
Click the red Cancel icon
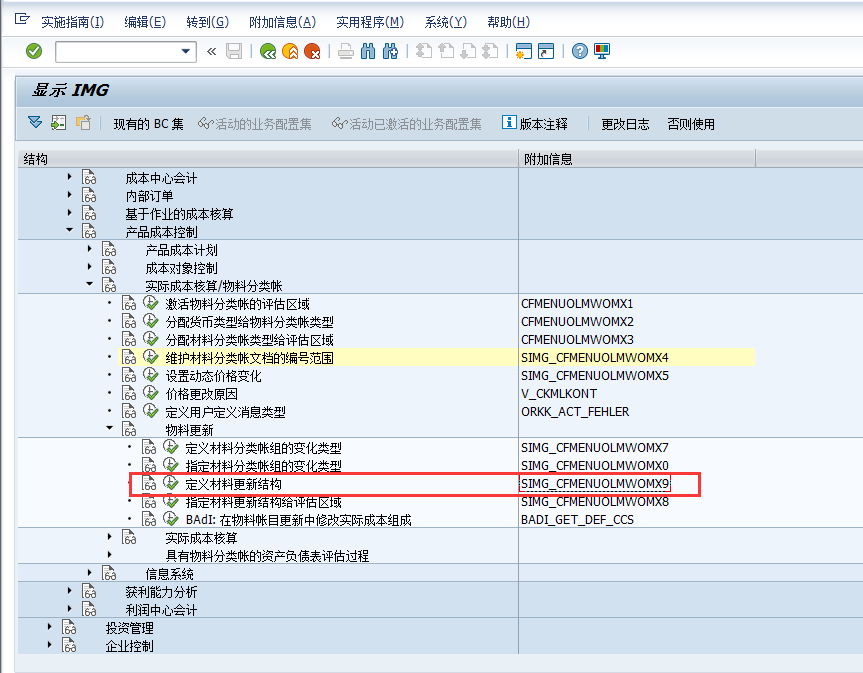click(311, 51)
